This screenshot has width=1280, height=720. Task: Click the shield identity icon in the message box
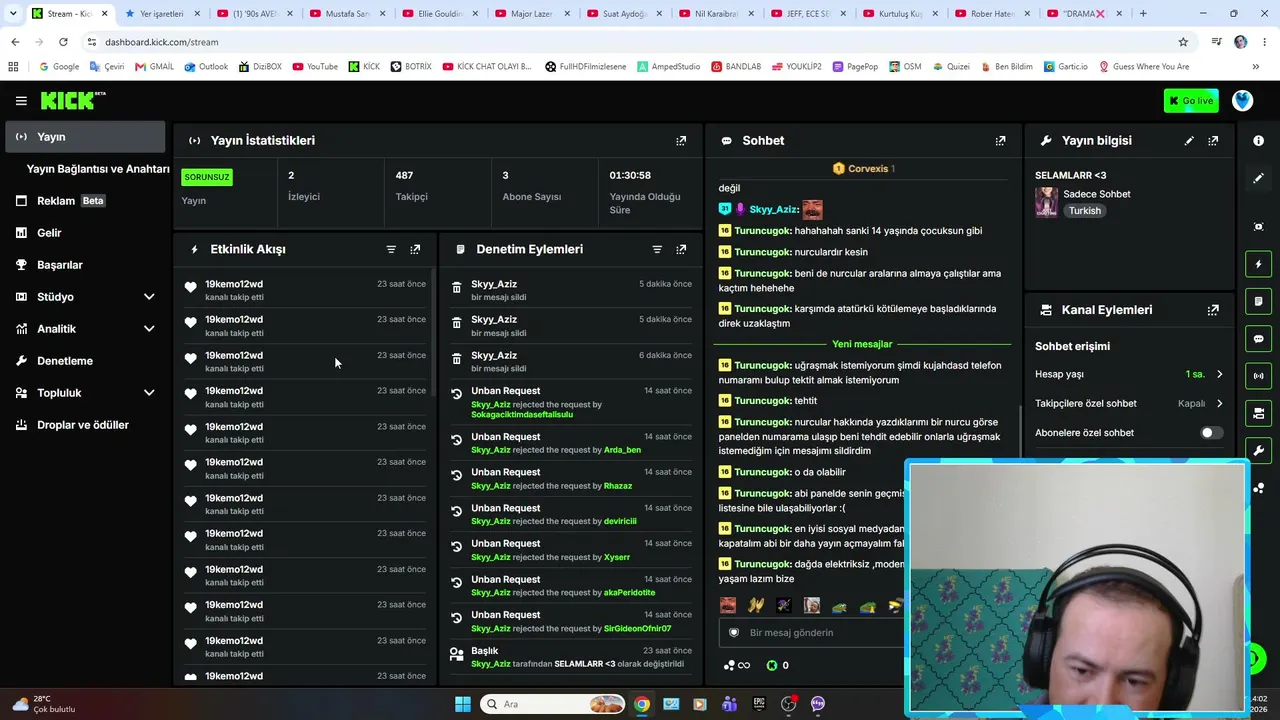[734, 632]
